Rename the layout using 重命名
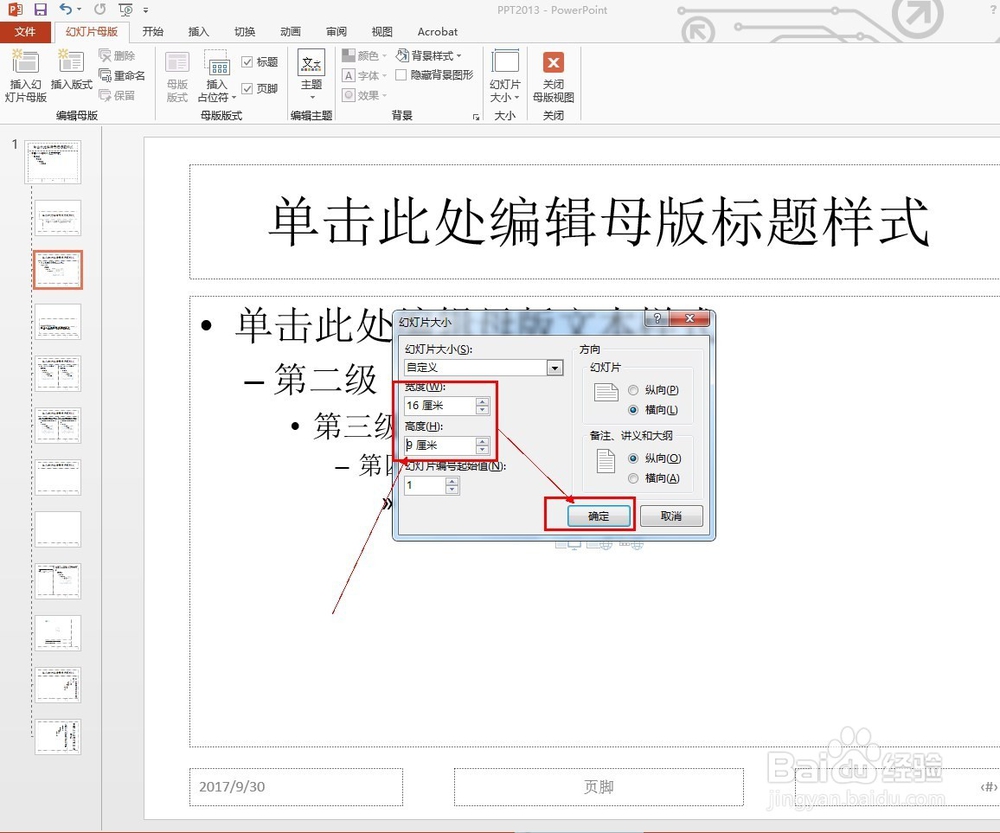 [122, 75]
